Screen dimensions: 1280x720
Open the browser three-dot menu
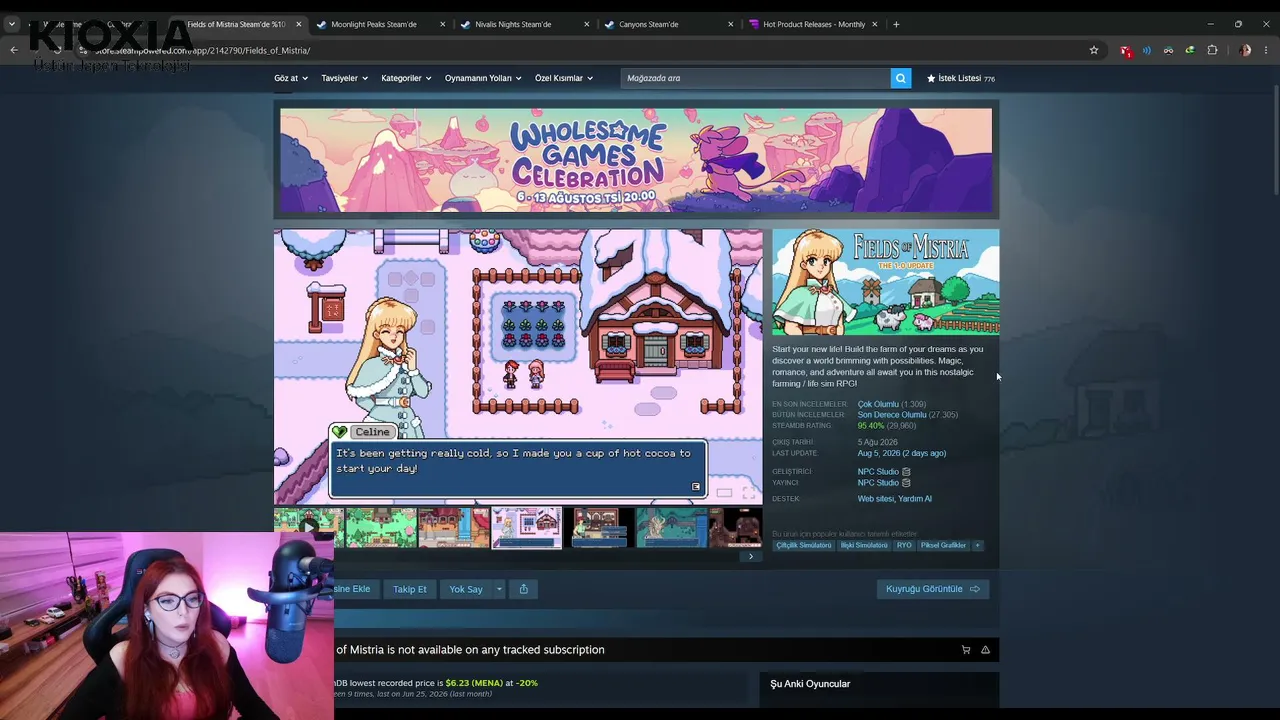[x=1267, y=50]
